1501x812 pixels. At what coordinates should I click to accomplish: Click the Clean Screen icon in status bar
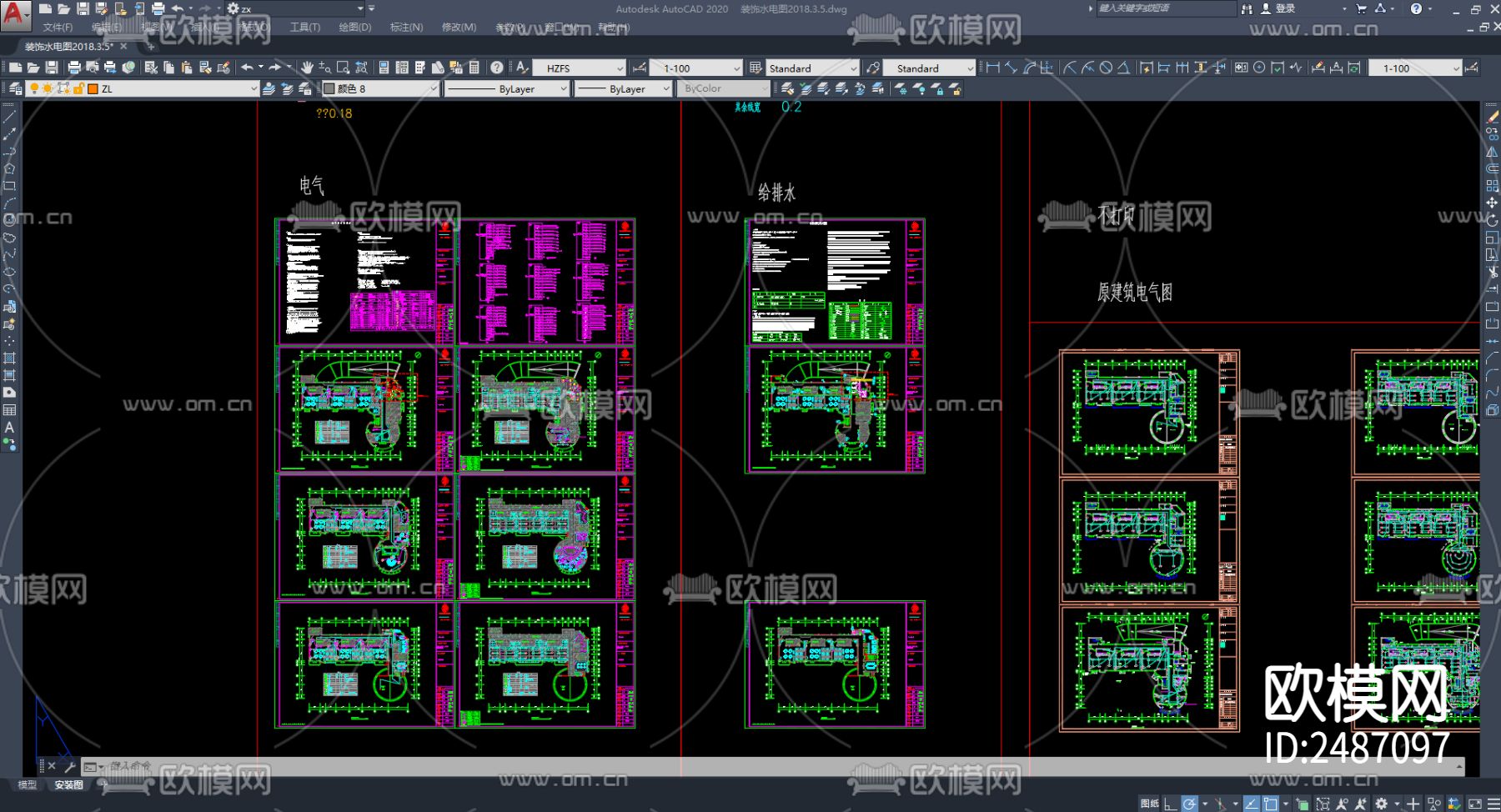click(1474, 804)
